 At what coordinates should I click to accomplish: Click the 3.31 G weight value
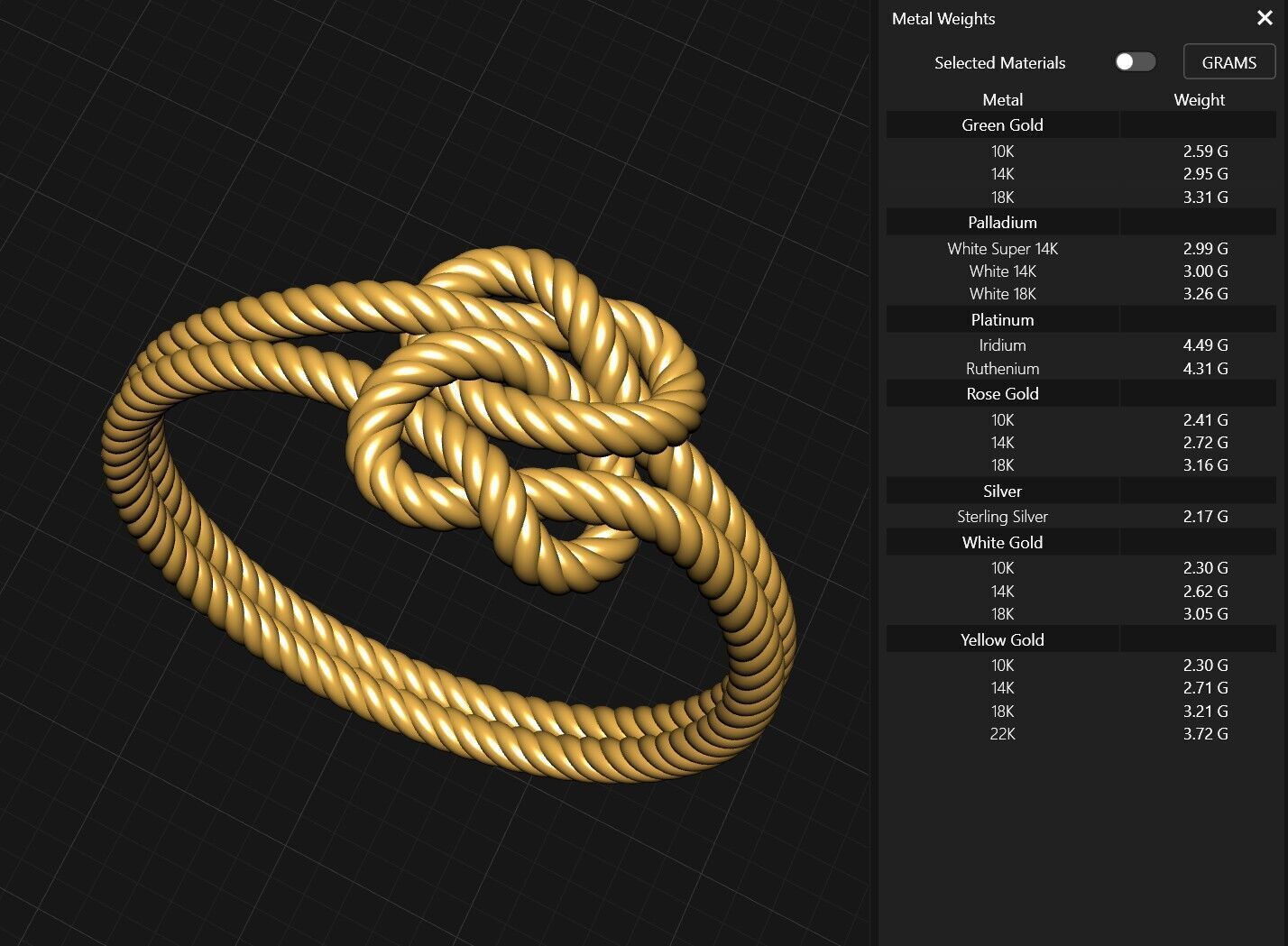(1205, 197)
